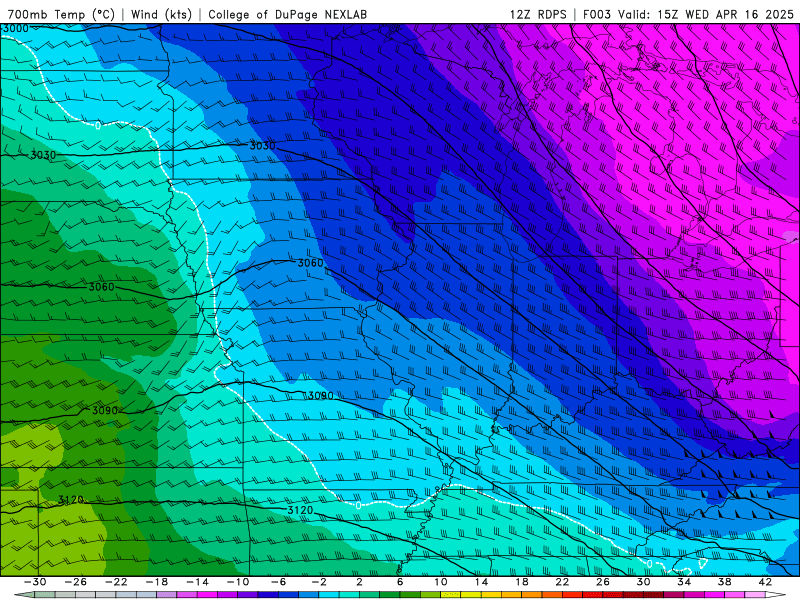Click the 3120 contour label in green shading
800x600 pixels.
pos(70,499)
